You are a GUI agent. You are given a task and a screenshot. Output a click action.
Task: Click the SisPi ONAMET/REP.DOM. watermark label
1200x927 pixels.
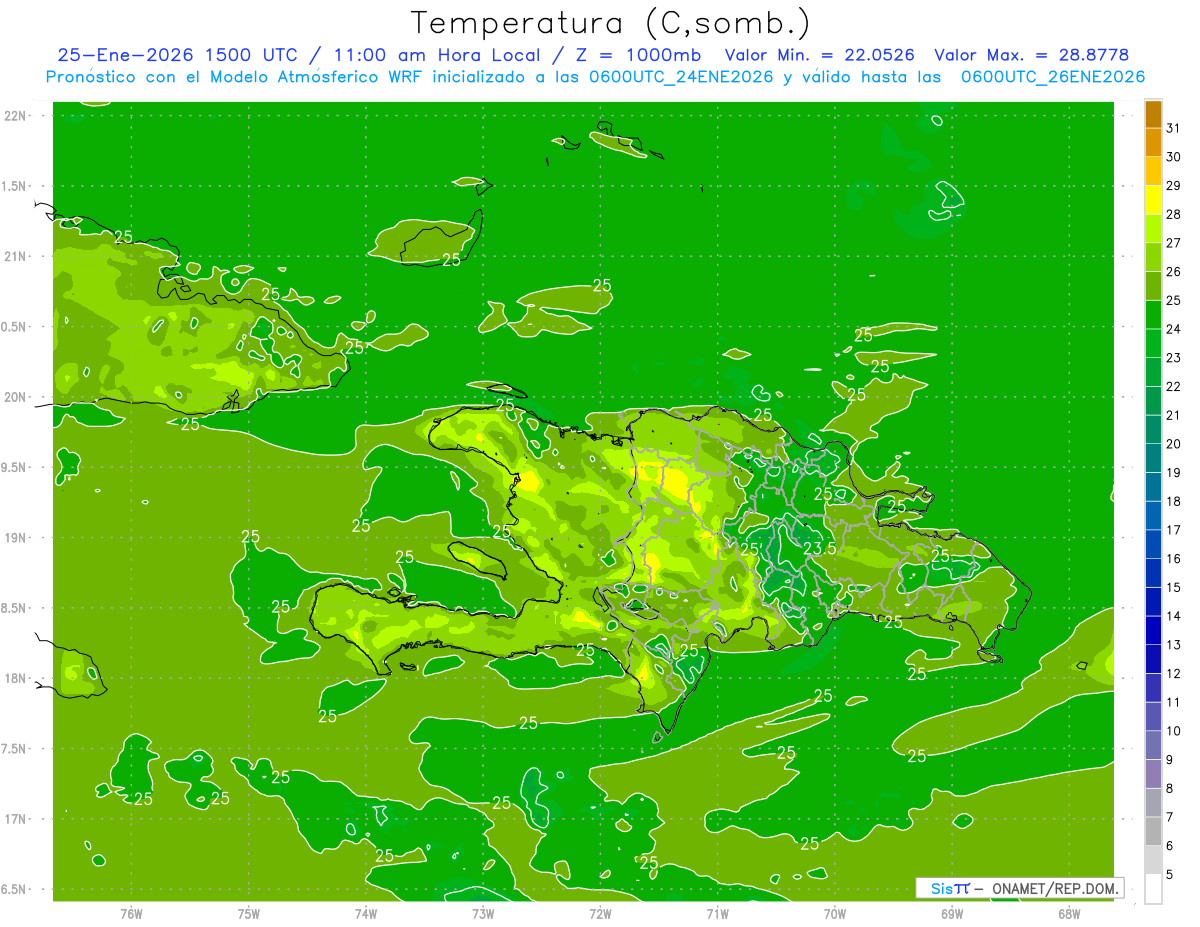[1019, 888]
